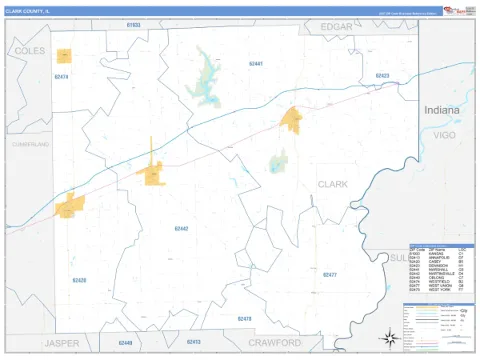Select the DENNISON row in ZIP table
Screen dimensions: 480x360
(436, 266)
